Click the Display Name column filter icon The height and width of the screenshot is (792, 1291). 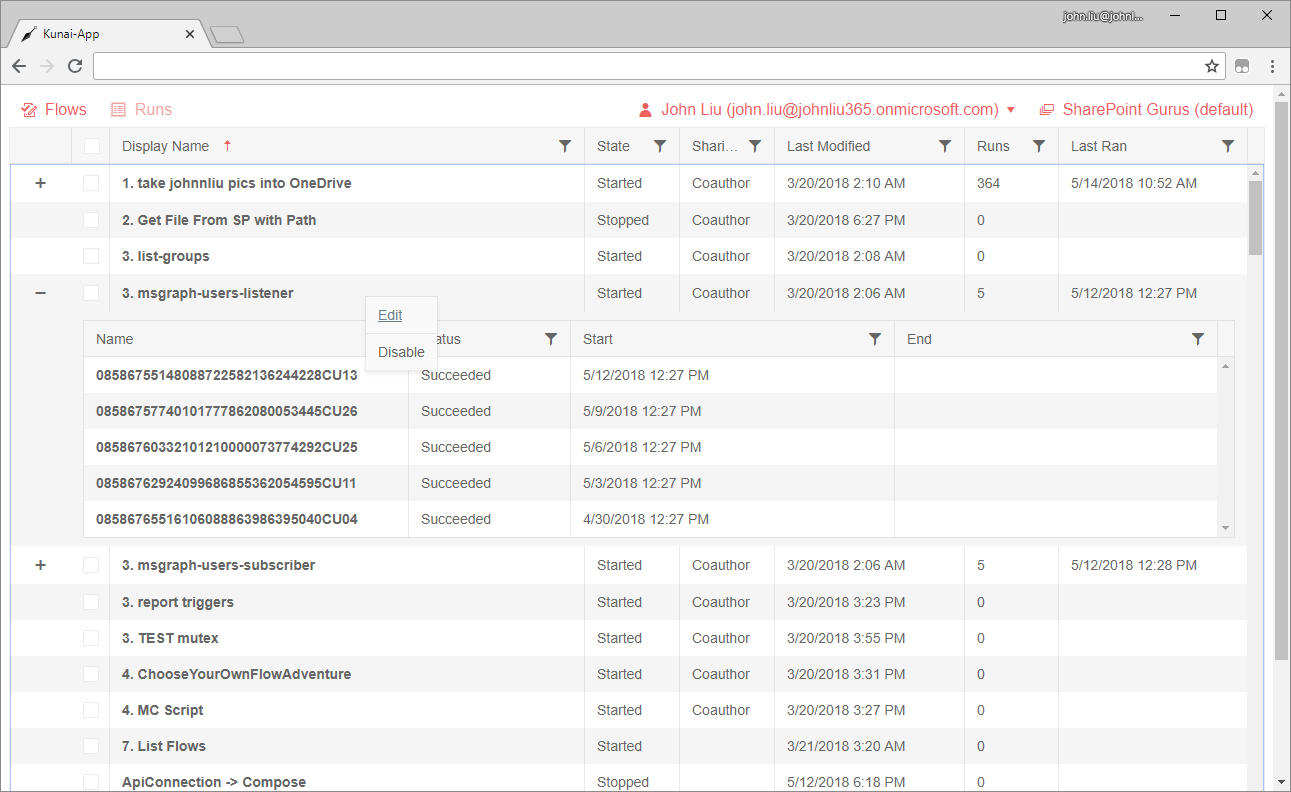[x=565, y=146]
